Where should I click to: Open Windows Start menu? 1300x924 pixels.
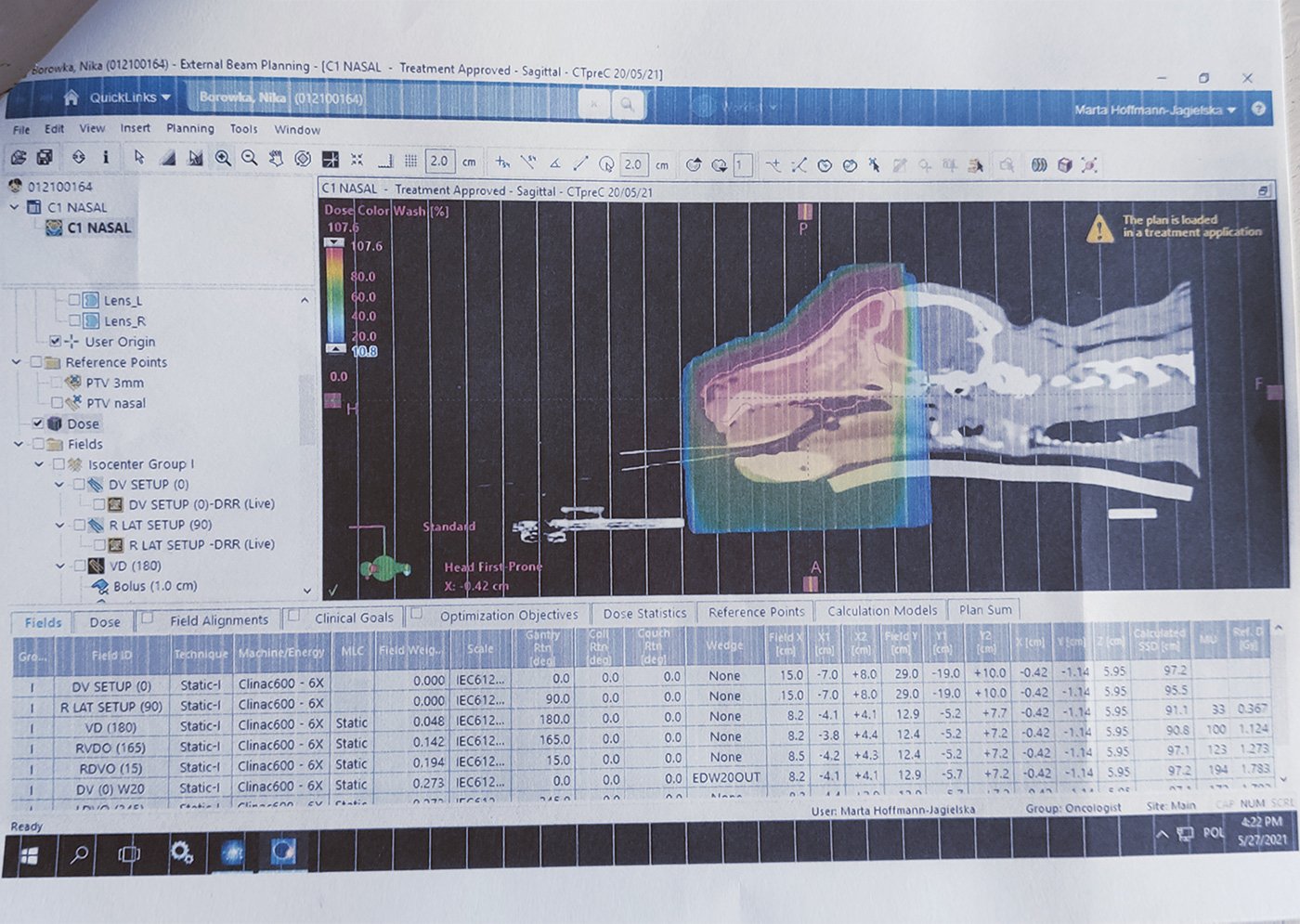29,854
